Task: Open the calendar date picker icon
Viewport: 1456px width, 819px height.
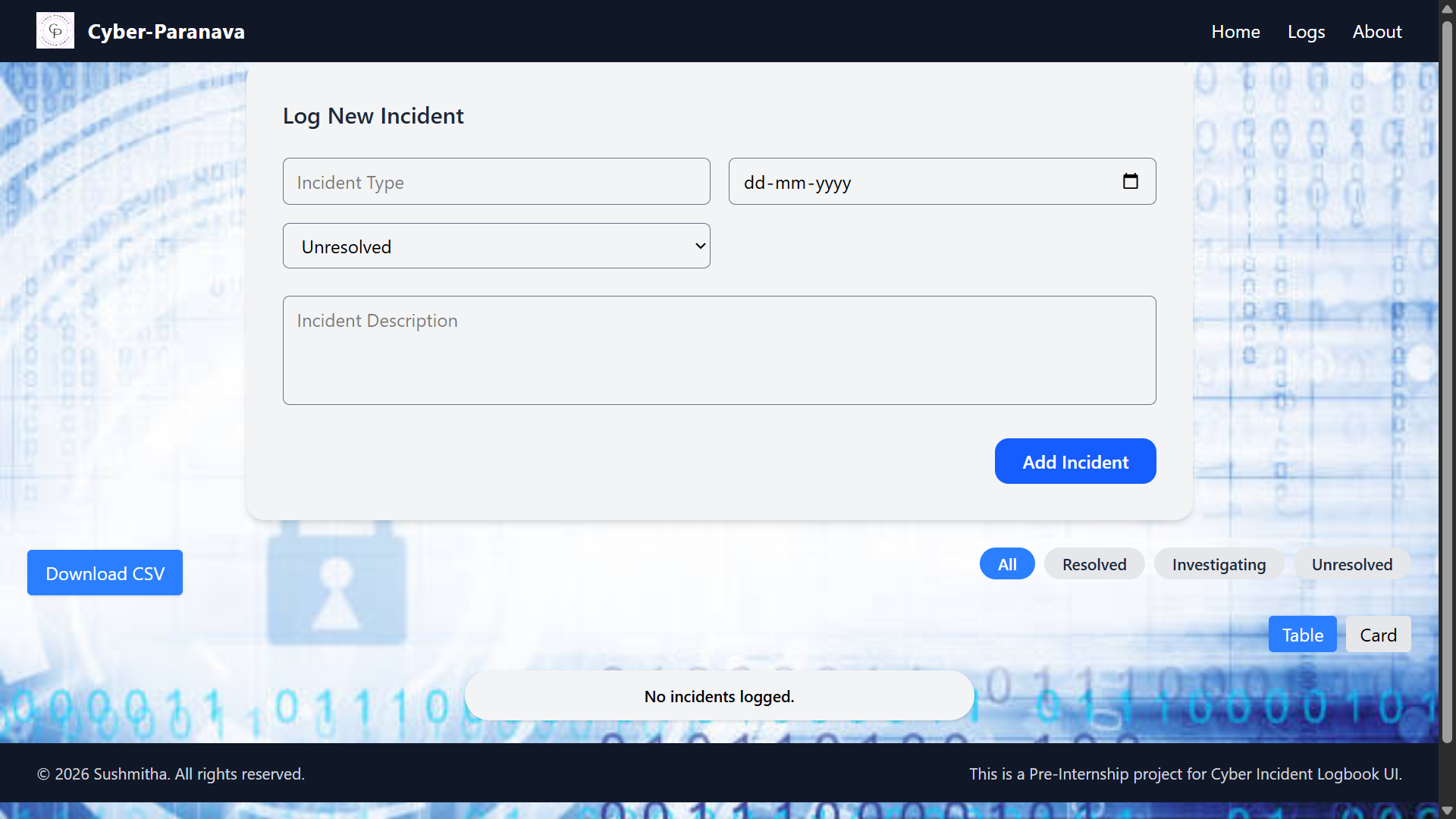Action: coord(1130,181)
